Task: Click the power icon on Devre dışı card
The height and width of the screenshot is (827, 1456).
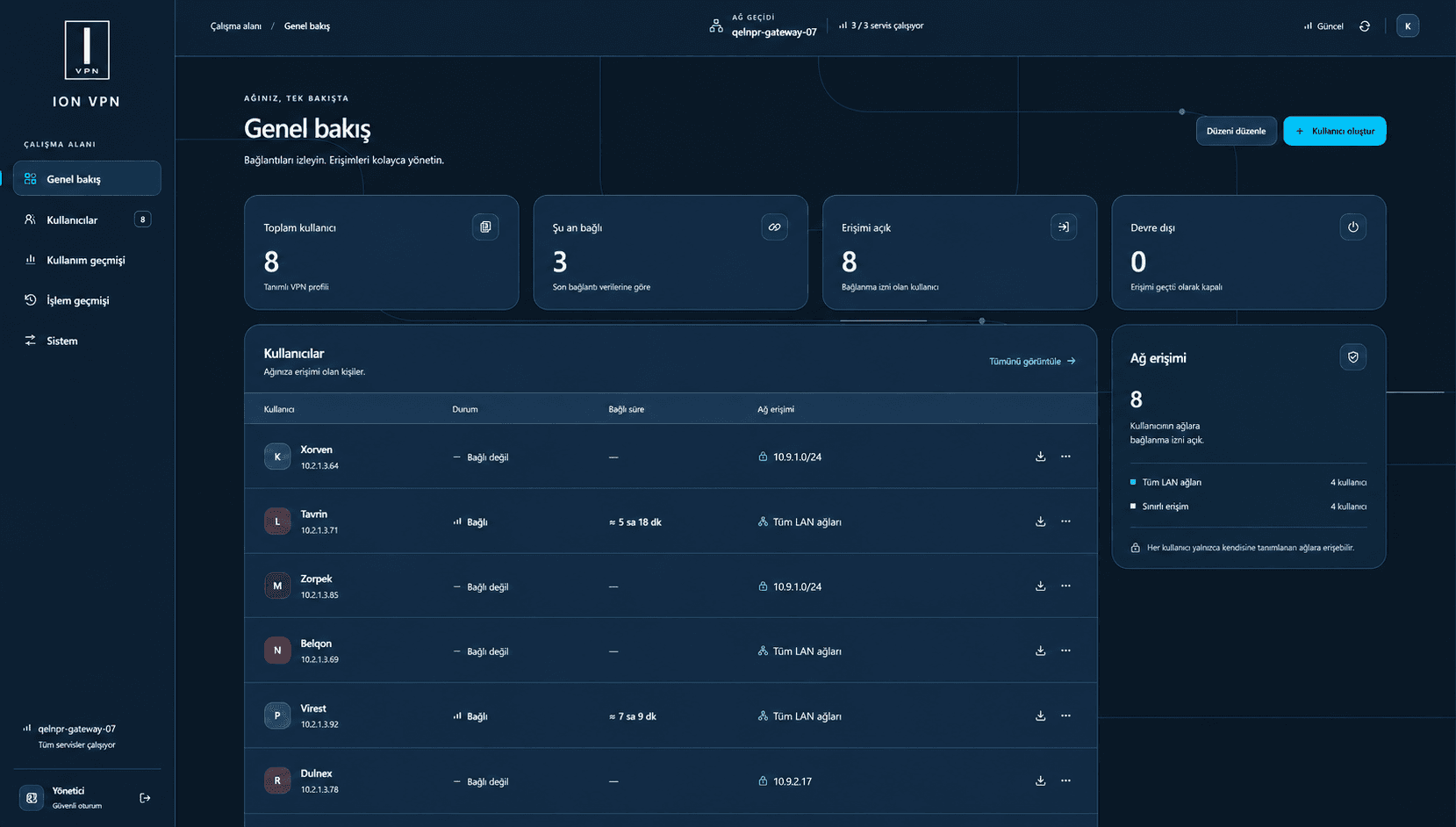Action: [1352, 227]
